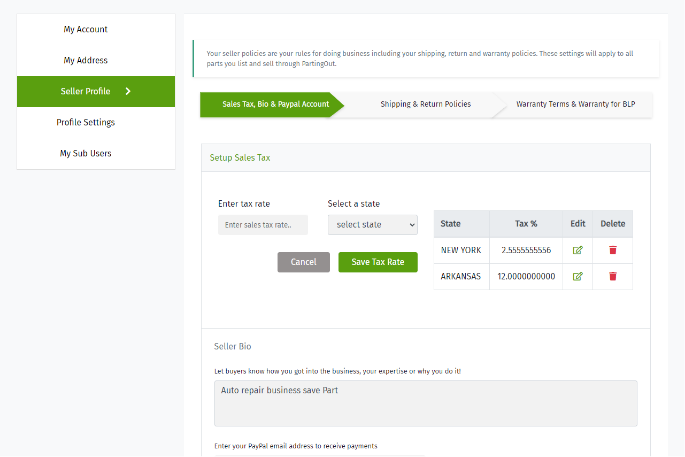Viewport: 685px width, 457px height.
Task: Focus the Enter tax rate field
Action: [262, 225]
